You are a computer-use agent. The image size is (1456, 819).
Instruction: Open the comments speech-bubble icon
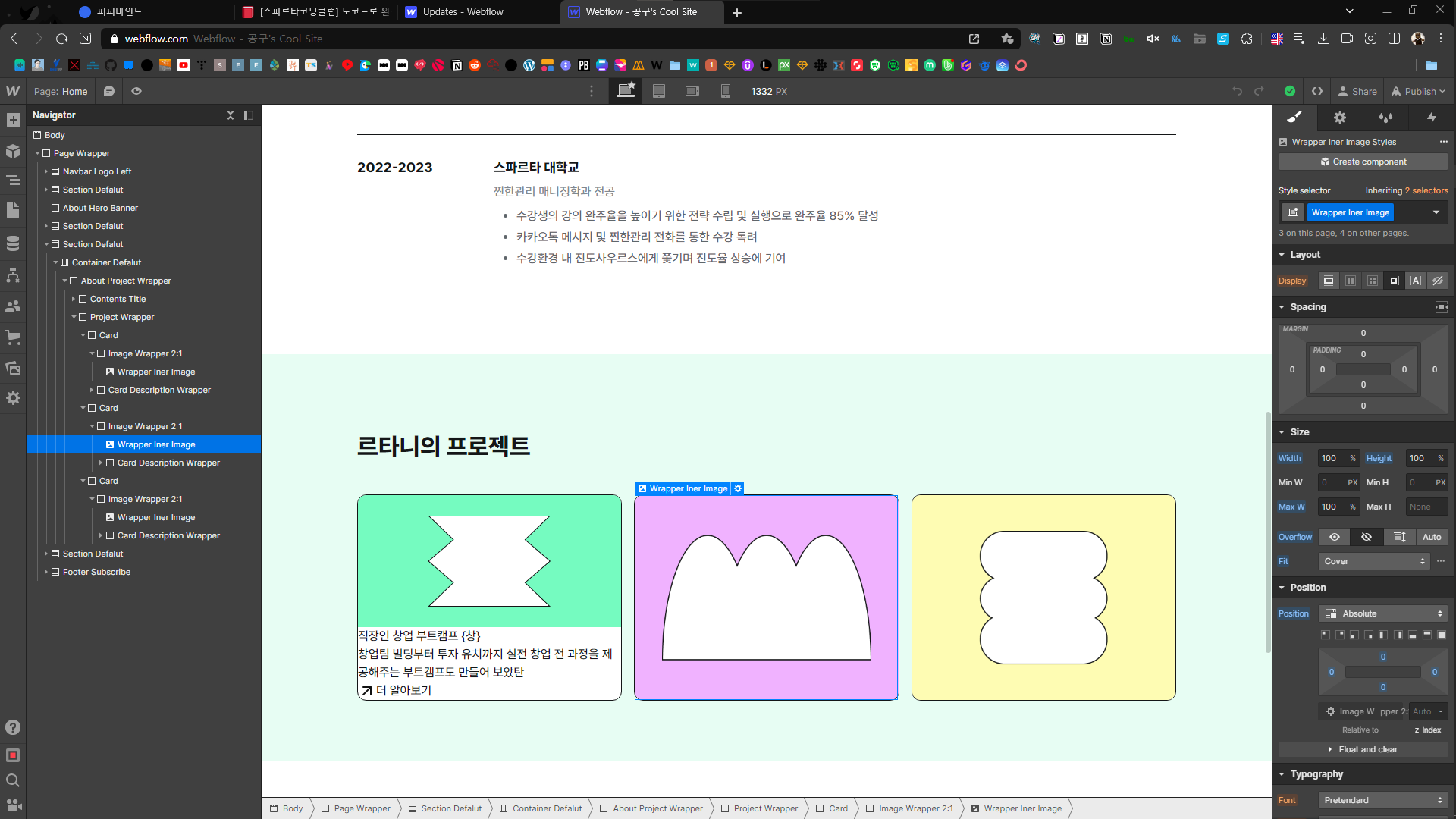pyautogui.click(x=109, y=91)
